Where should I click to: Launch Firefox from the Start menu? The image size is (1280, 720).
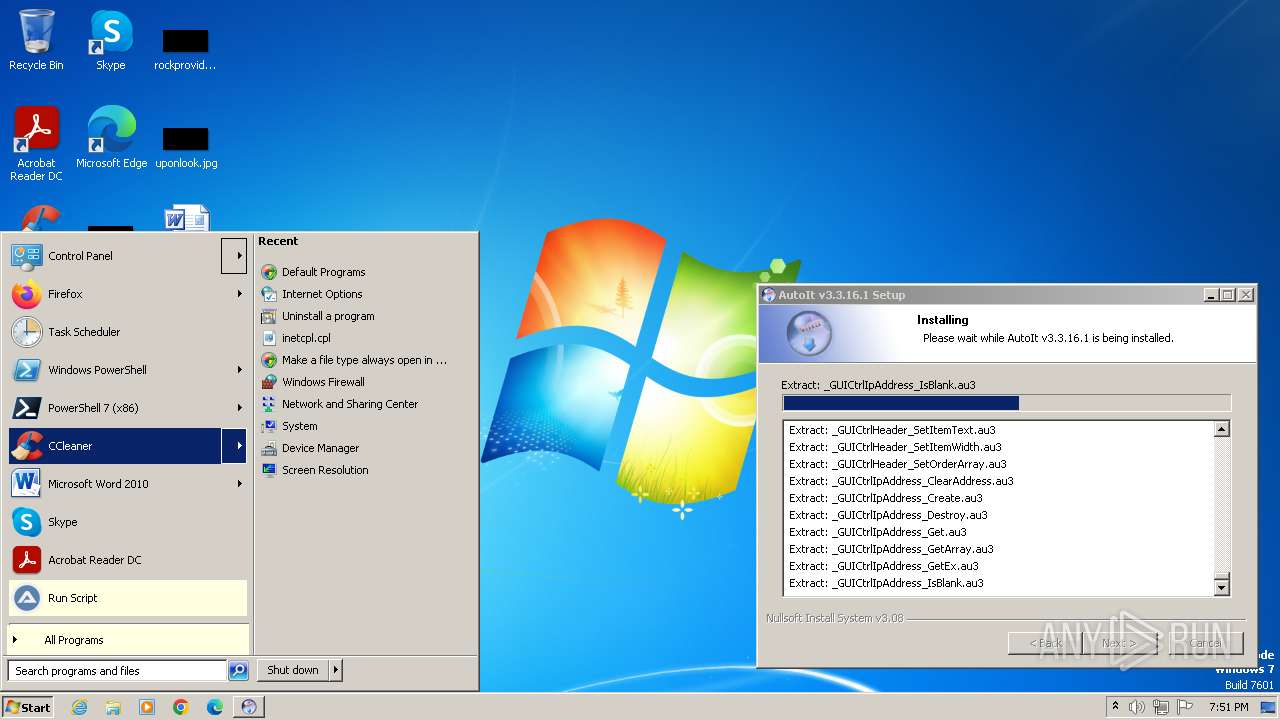click(115, 294)
